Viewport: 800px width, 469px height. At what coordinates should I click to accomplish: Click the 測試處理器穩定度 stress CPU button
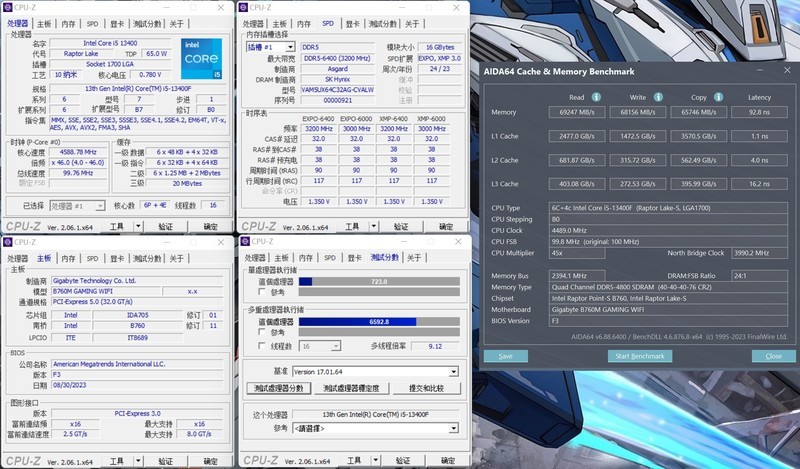point(351,388)
